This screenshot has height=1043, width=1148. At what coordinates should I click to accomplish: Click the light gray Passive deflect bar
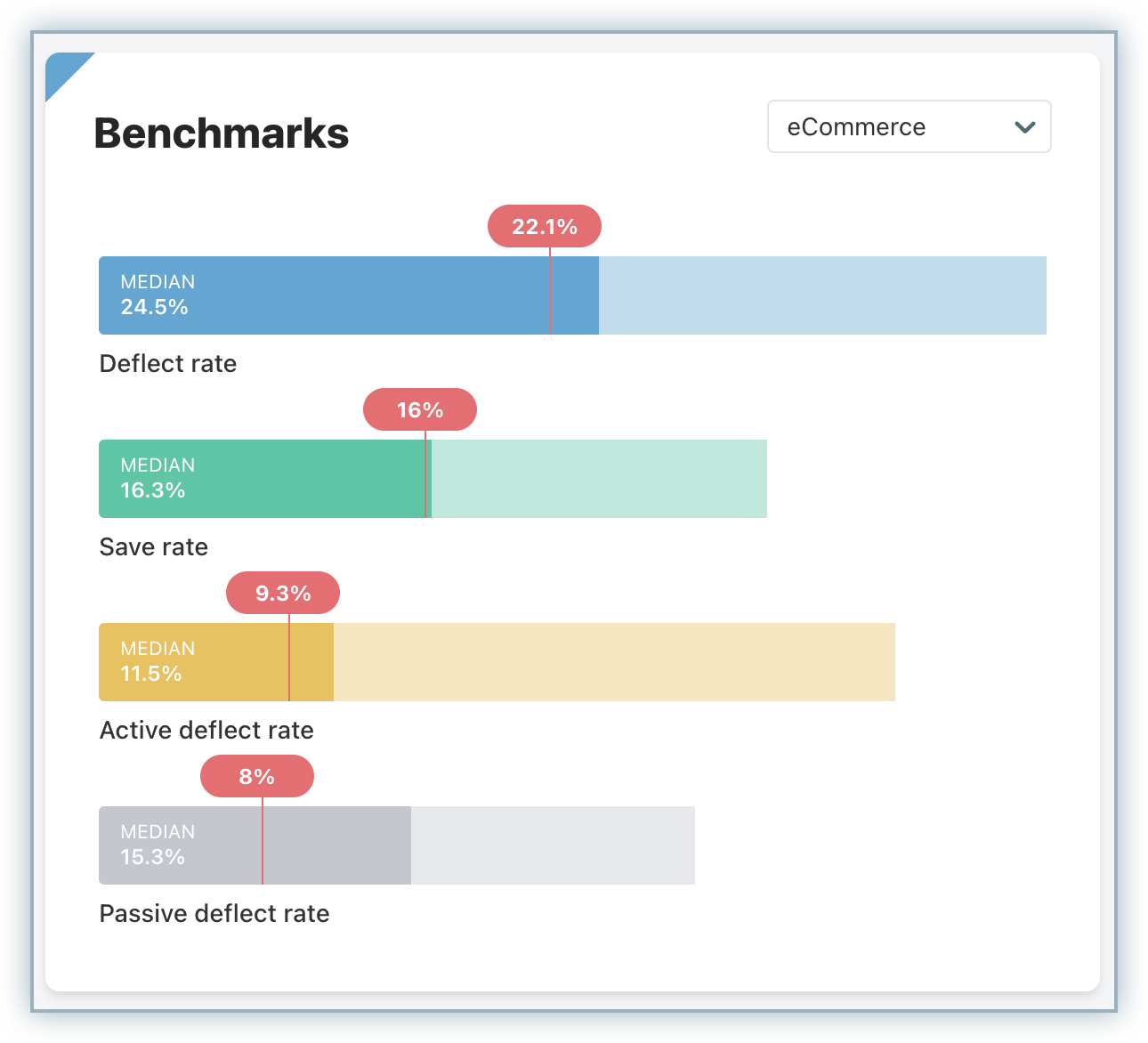(x=552, y=845)
